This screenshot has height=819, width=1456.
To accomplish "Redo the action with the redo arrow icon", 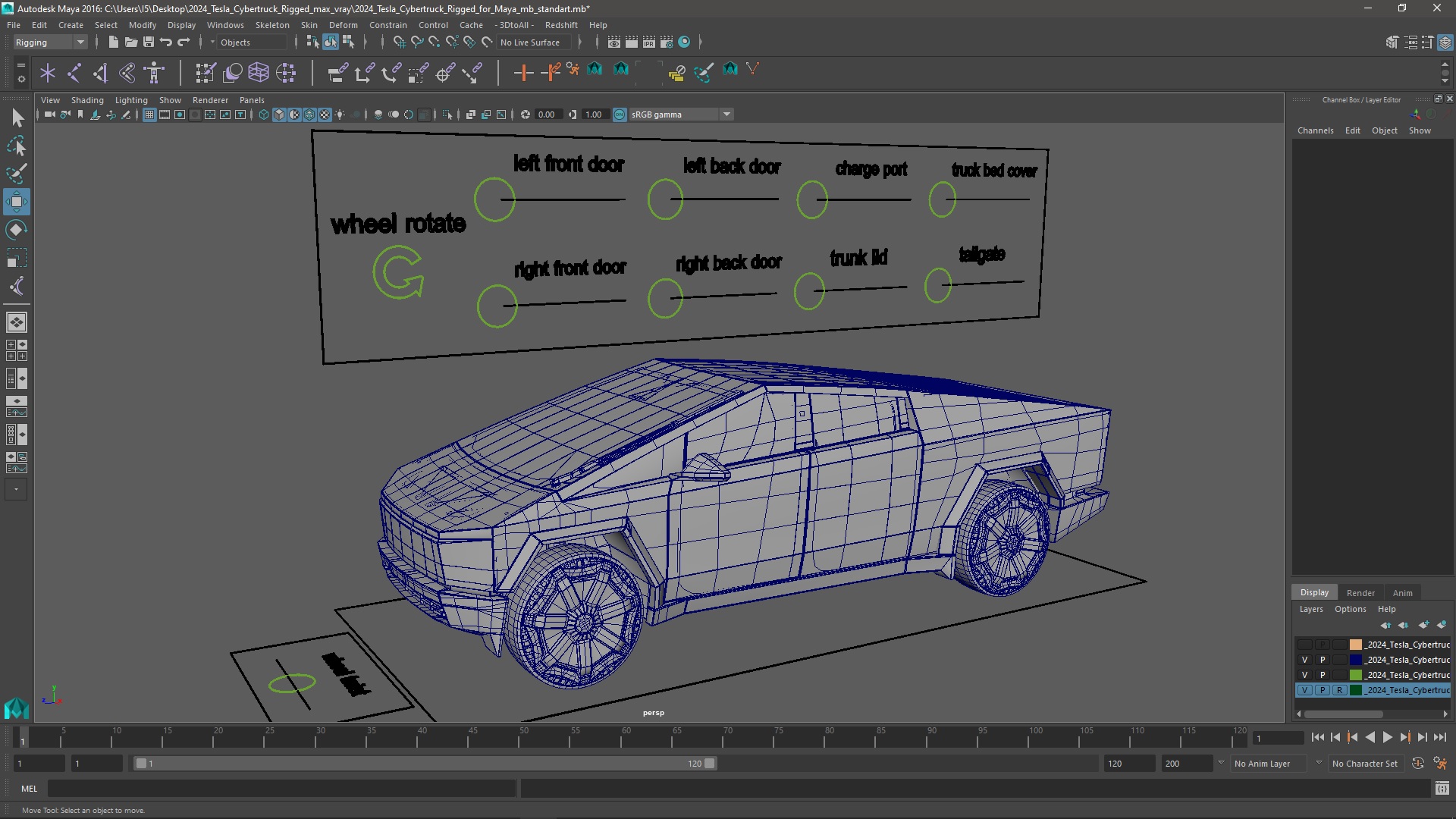I will (x=184, y=42).
